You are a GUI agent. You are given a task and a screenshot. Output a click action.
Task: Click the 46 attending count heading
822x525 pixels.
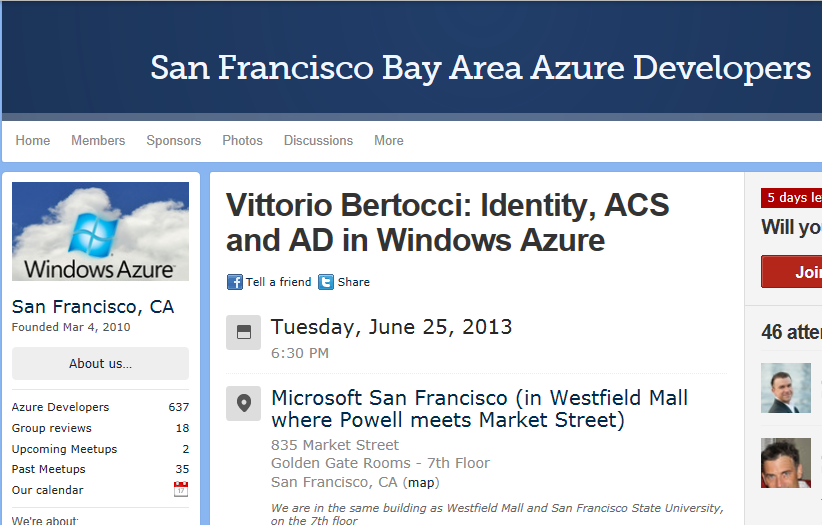coord(792,332)
